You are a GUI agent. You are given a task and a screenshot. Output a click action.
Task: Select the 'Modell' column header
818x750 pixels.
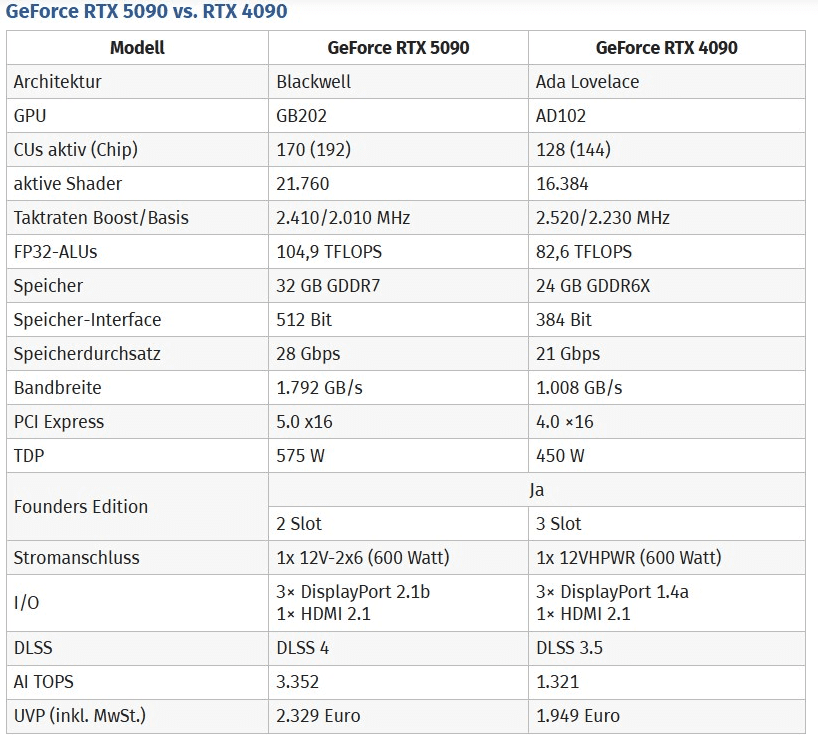137,47
